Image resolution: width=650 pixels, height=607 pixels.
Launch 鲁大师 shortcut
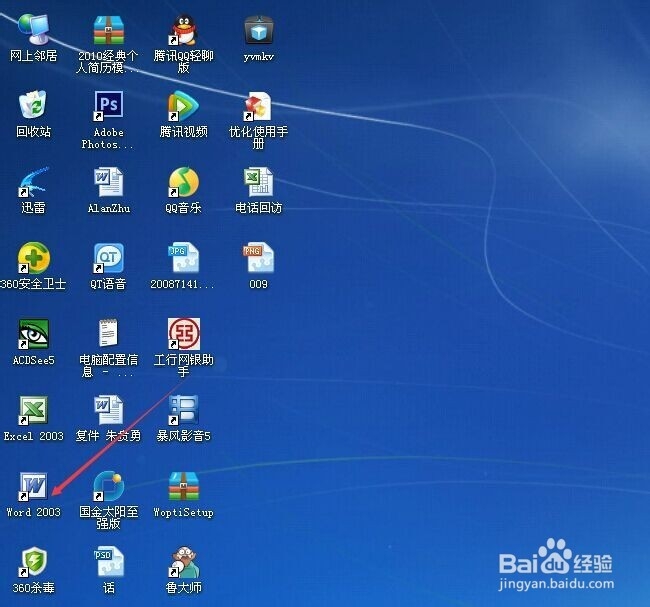point(184,562)
